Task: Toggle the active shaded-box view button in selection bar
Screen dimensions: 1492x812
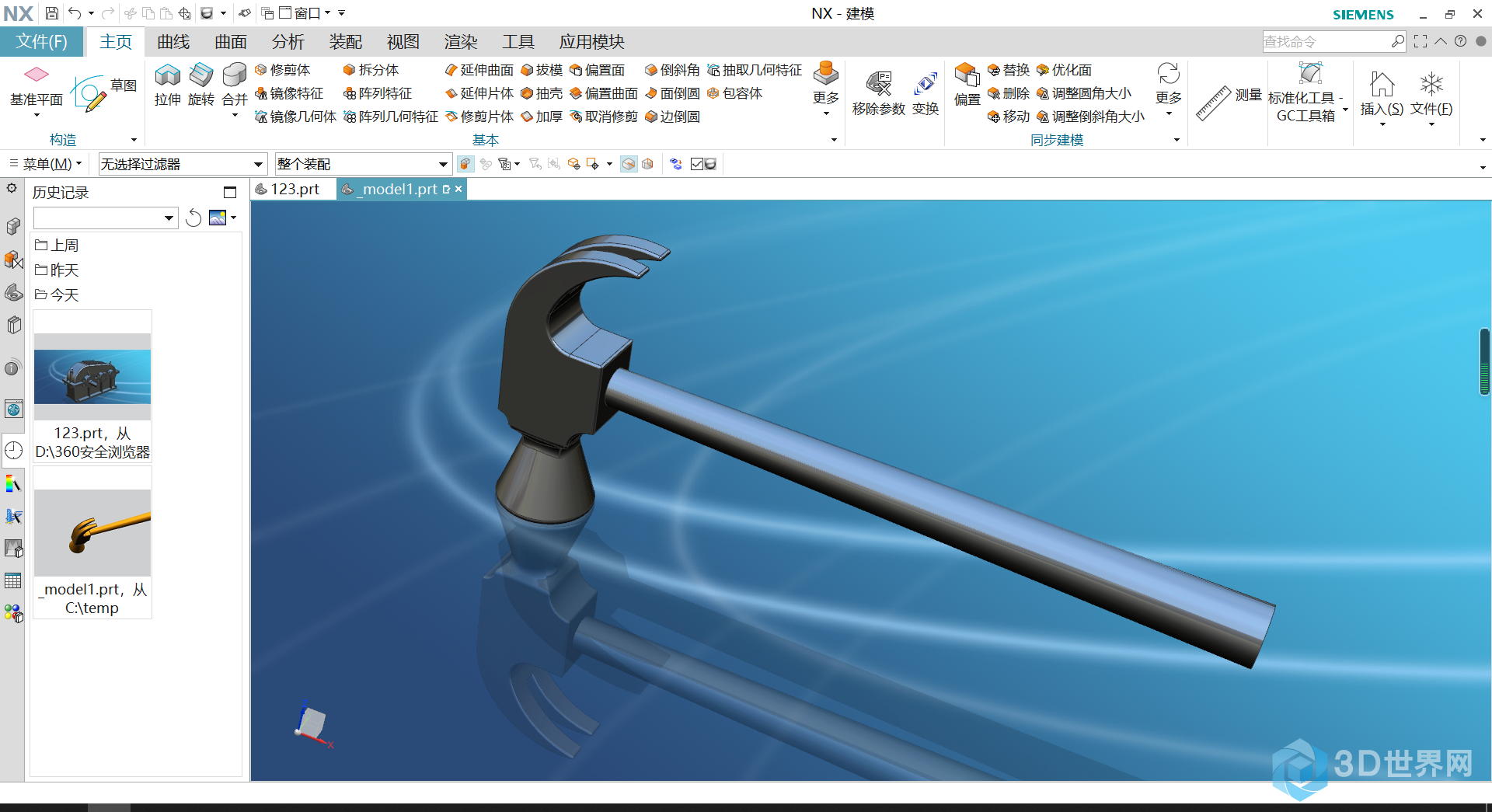Action: tap(629, 164)
